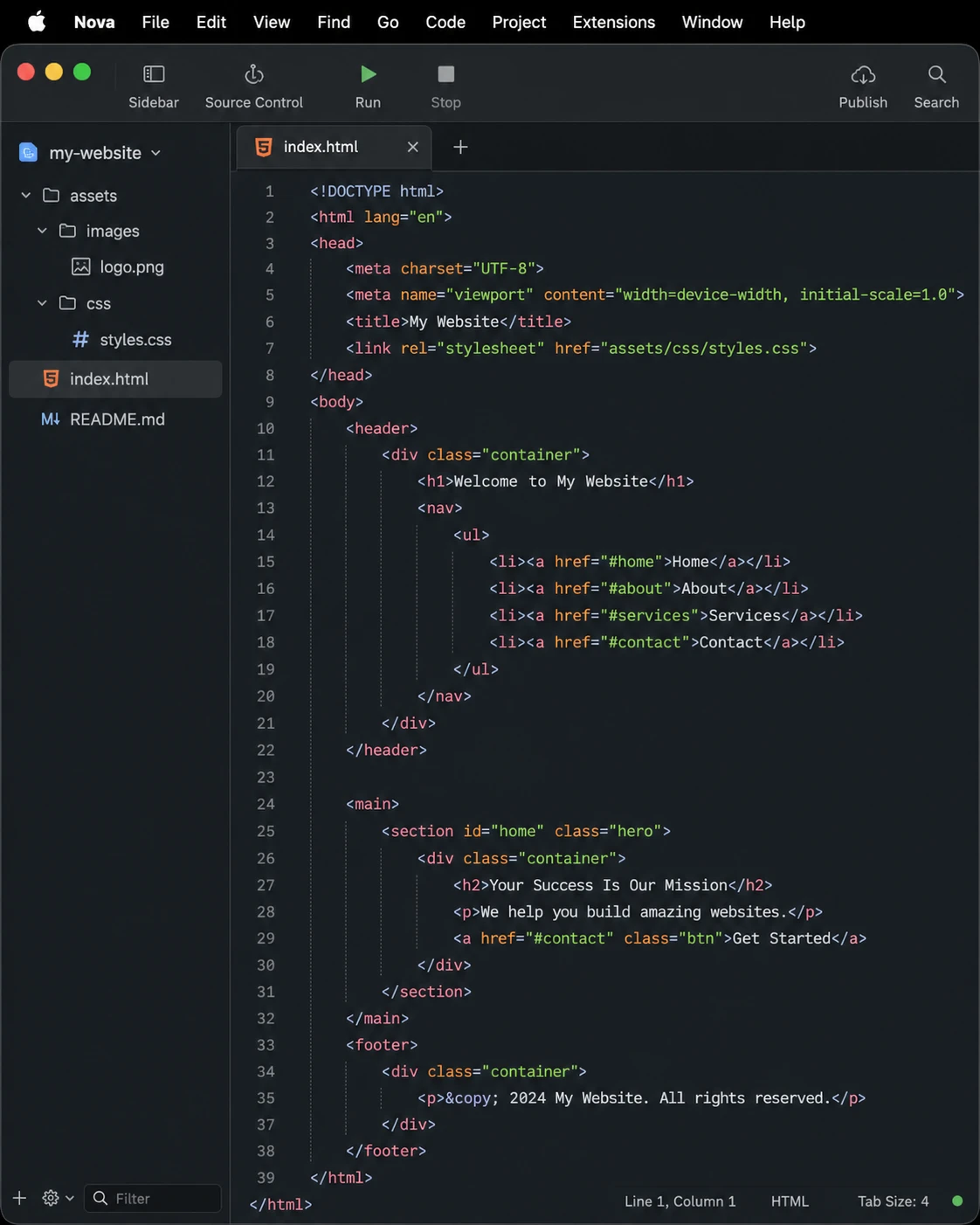
Task: Click the logo.png image file icon
Action: [x=80, y=266]
